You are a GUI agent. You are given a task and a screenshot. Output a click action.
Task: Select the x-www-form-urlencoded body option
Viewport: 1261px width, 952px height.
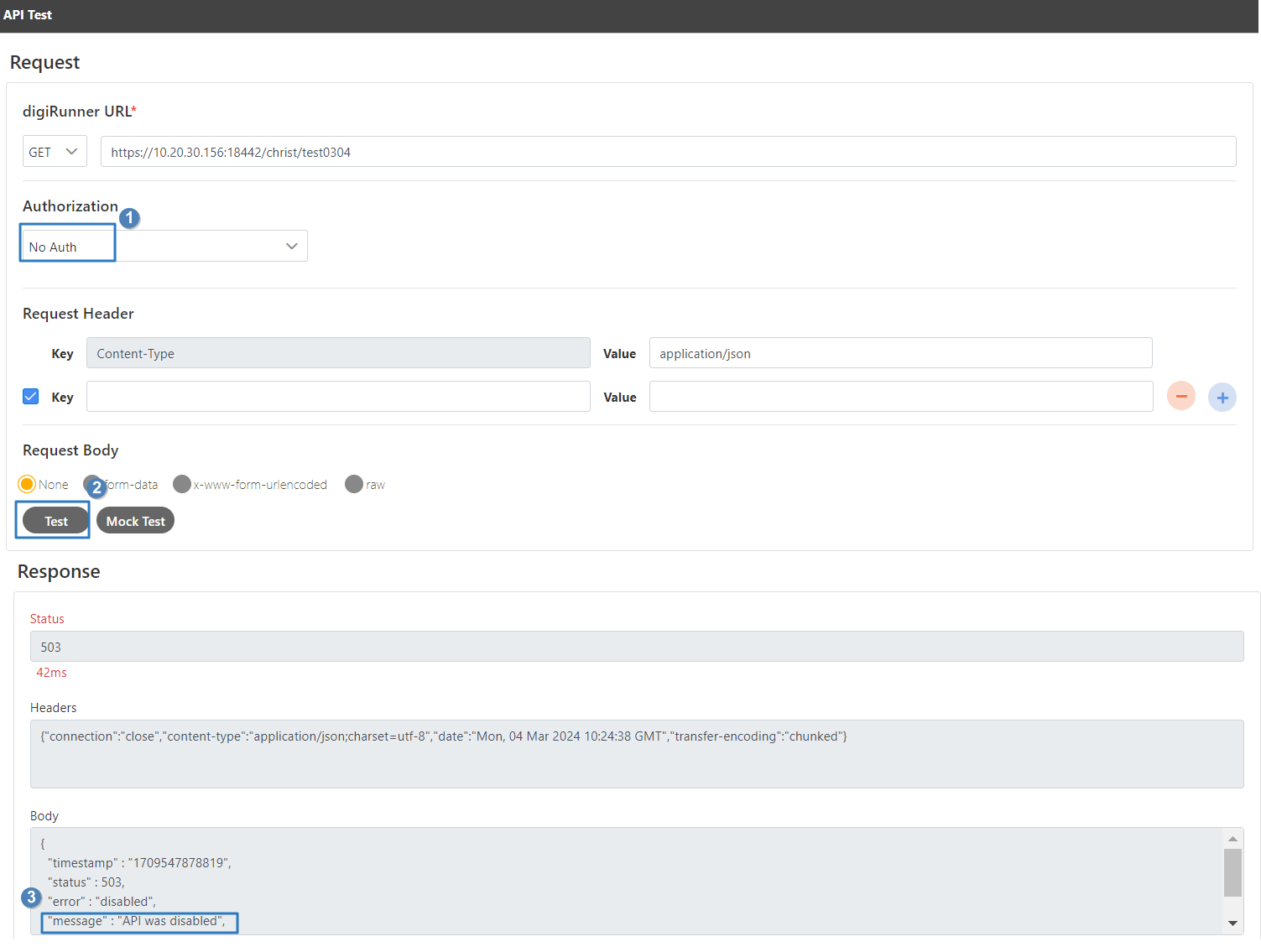click(x=182, y=484)
